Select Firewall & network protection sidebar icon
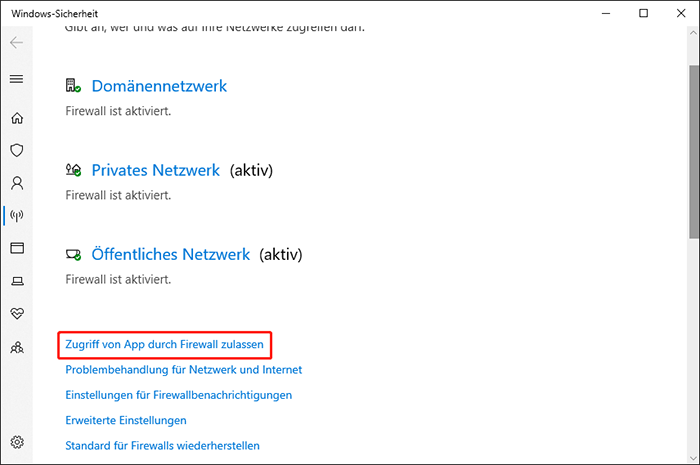Viewport: 700px width, 465px height. tap(16, 215)
